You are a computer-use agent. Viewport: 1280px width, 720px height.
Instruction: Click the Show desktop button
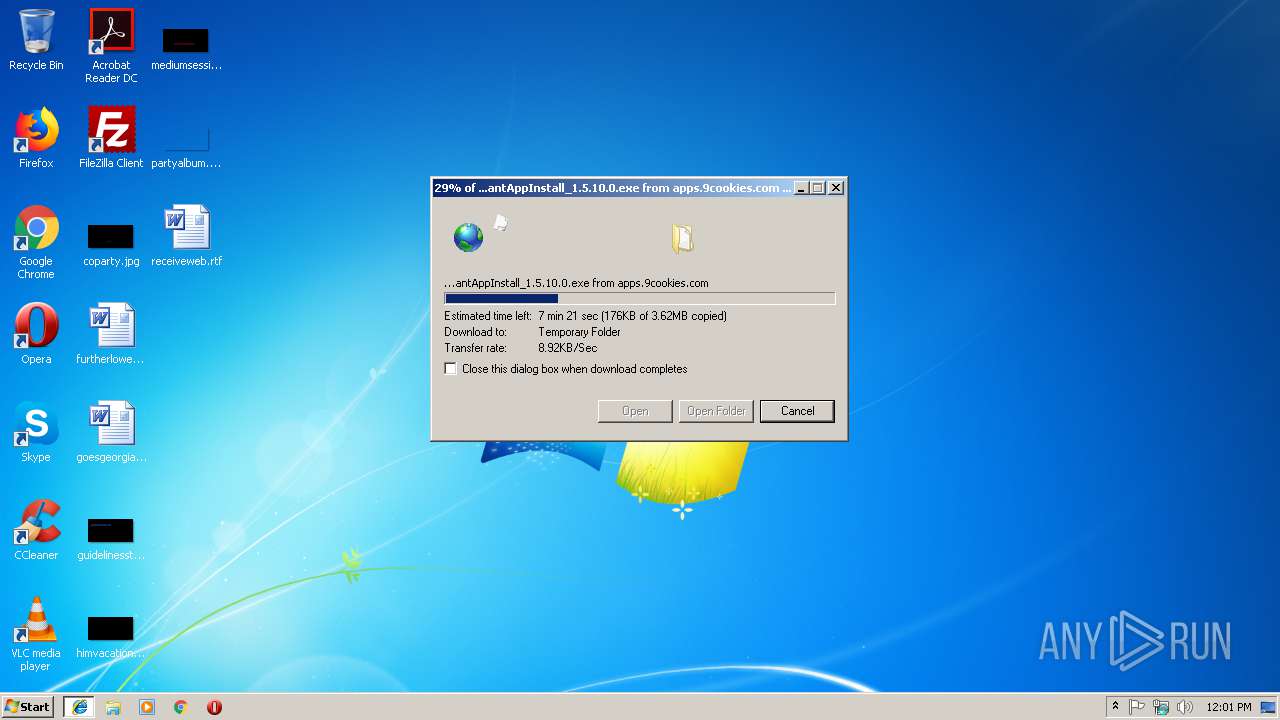1270,707
